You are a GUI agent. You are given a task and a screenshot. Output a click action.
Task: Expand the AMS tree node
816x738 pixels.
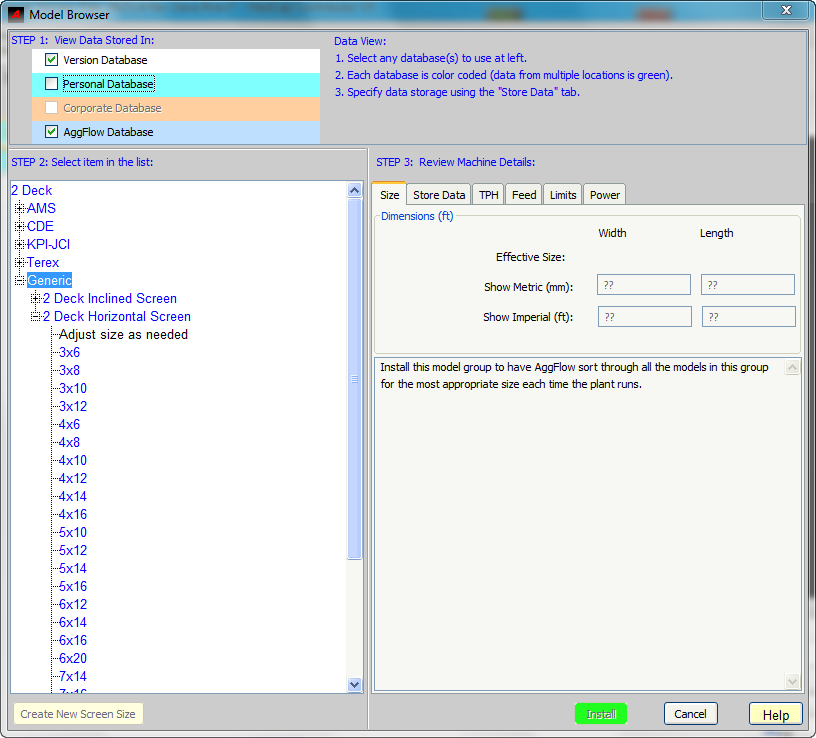pos(19,208)
